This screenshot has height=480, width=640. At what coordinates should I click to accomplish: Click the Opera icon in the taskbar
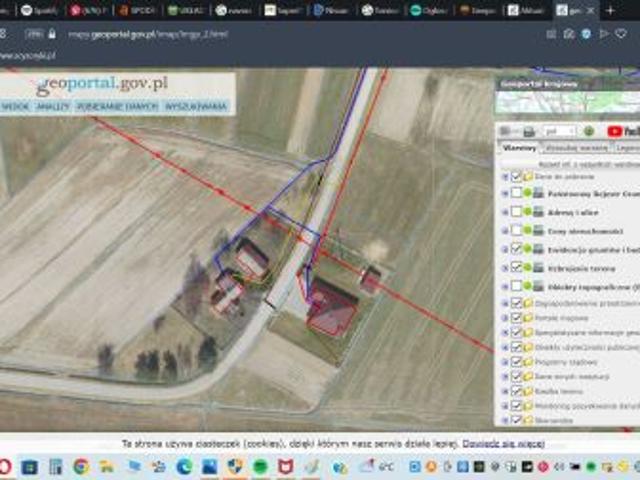pyautogui.click(x=5, y=467)
